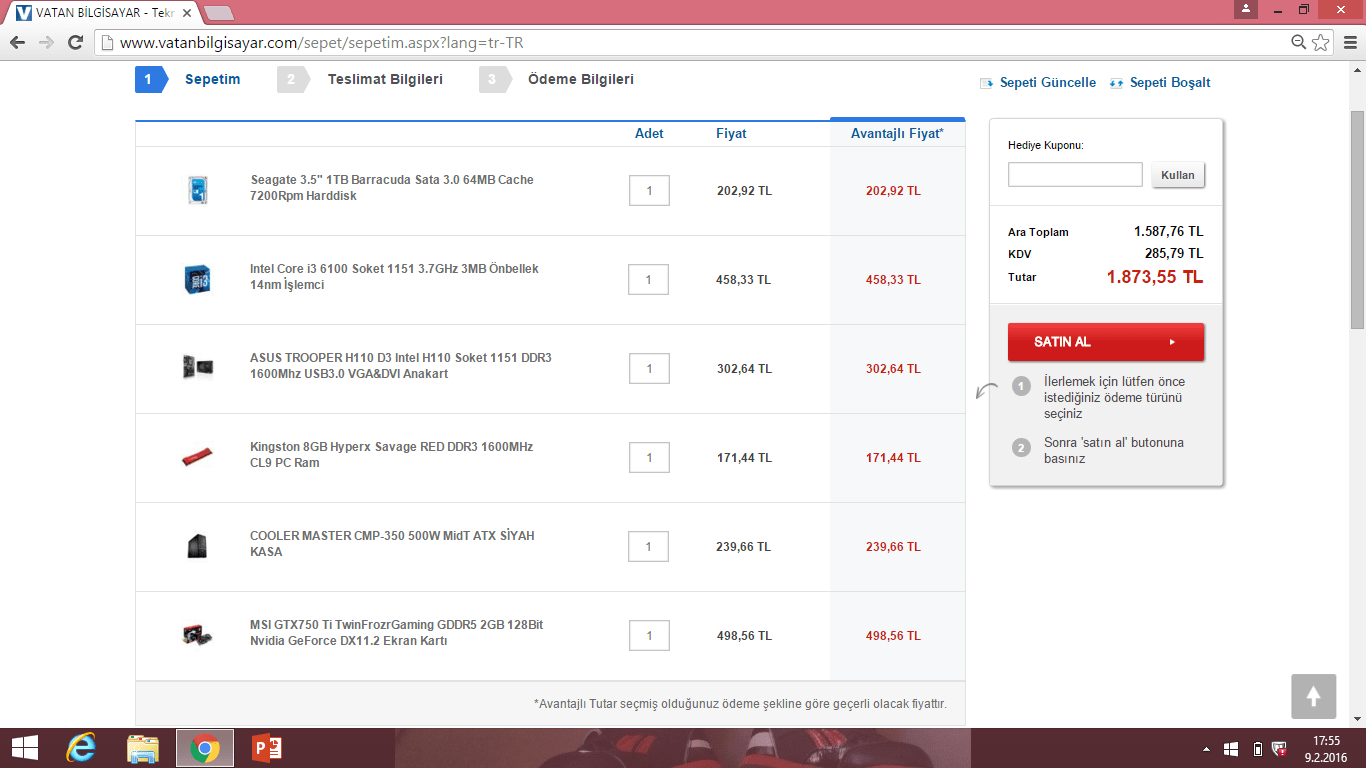Click the red 458,33 TL advantaged price
Viewport: 1366px width, 768px height.
tap(893, 280)
